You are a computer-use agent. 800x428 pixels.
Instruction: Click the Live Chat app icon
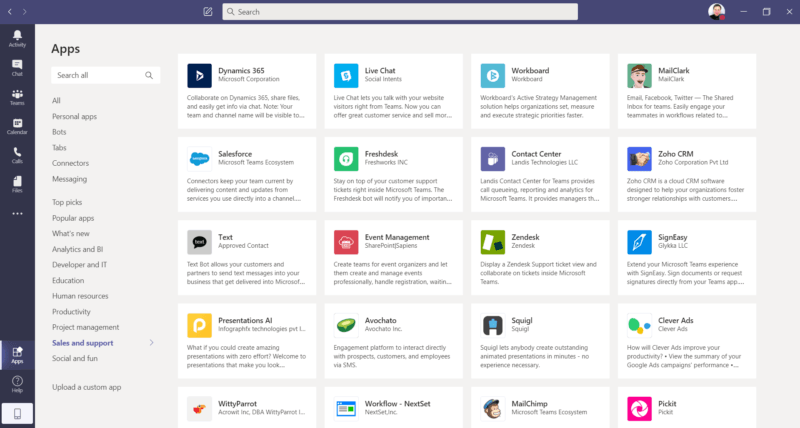[346, 75]
